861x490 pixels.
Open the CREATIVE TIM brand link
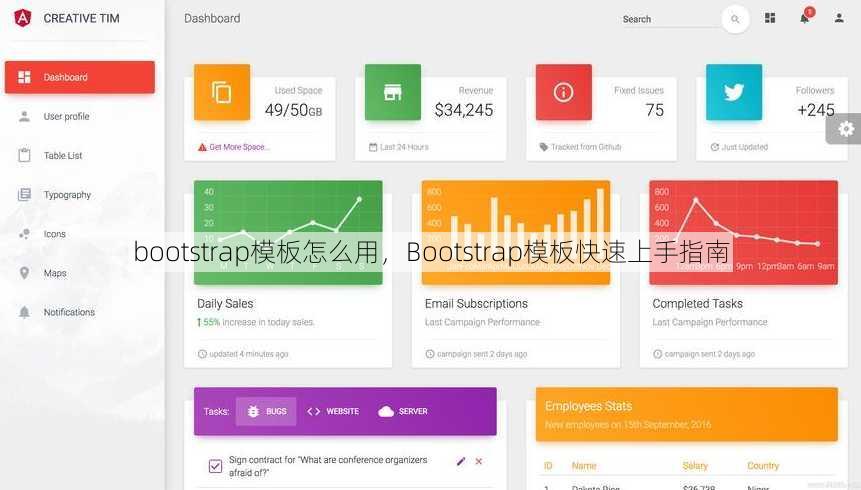tap(81, 18)
